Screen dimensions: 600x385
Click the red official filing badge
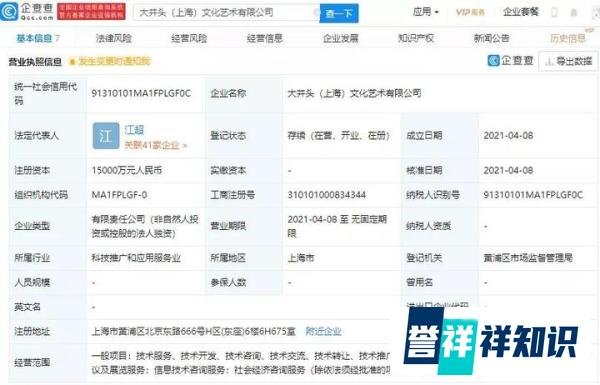(x=91, y=12)
